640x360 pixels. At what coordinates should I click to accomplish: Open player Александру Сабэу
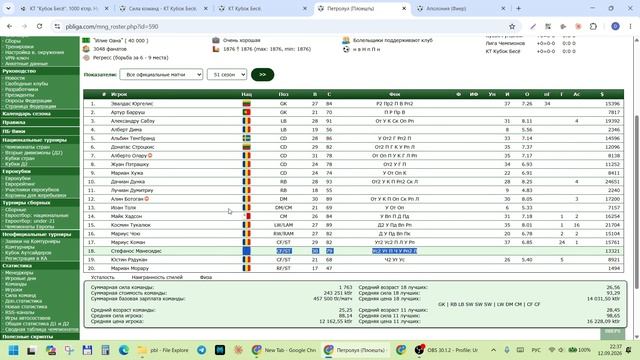coord(133,121)
